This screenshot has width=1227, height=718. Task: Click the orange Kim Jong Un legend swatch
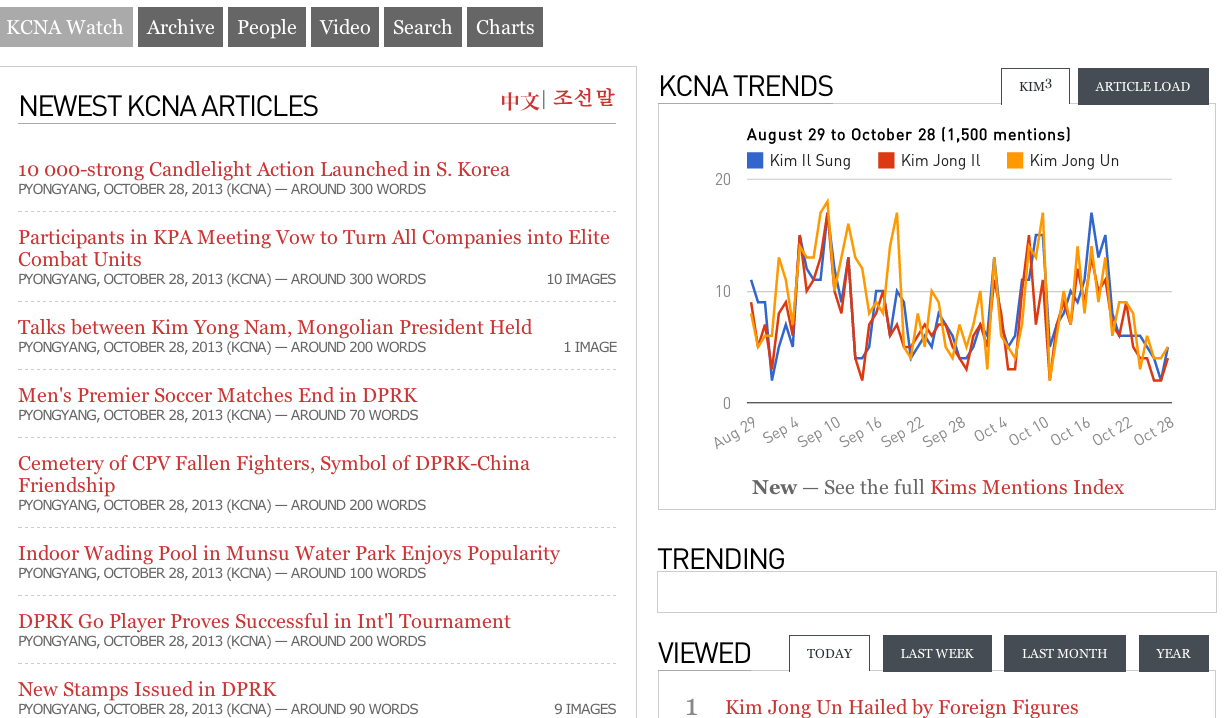[1015, 160]
